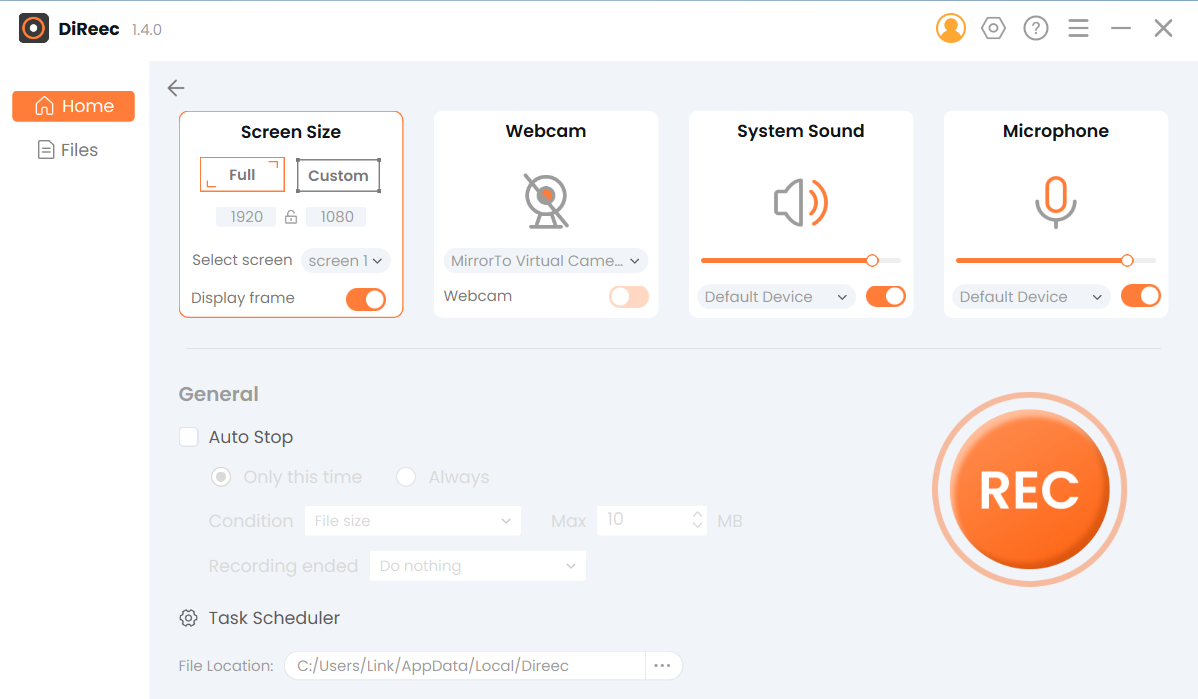Click the DiReec app logo
1198x699 pixels.
click(34, 28)
